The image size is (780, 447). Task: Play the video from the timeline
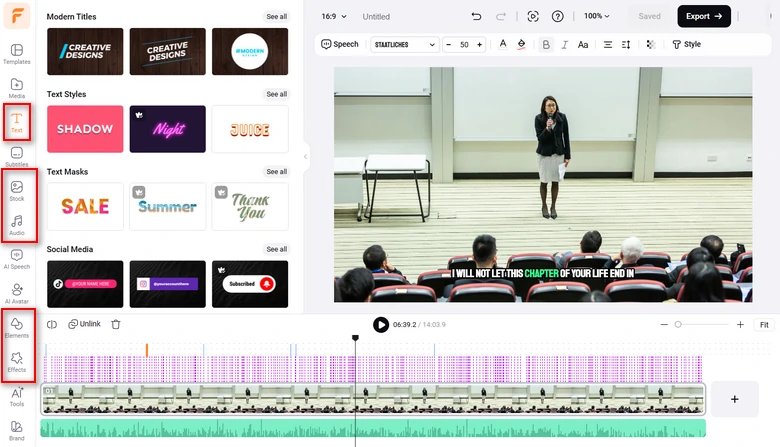(381, 325)
